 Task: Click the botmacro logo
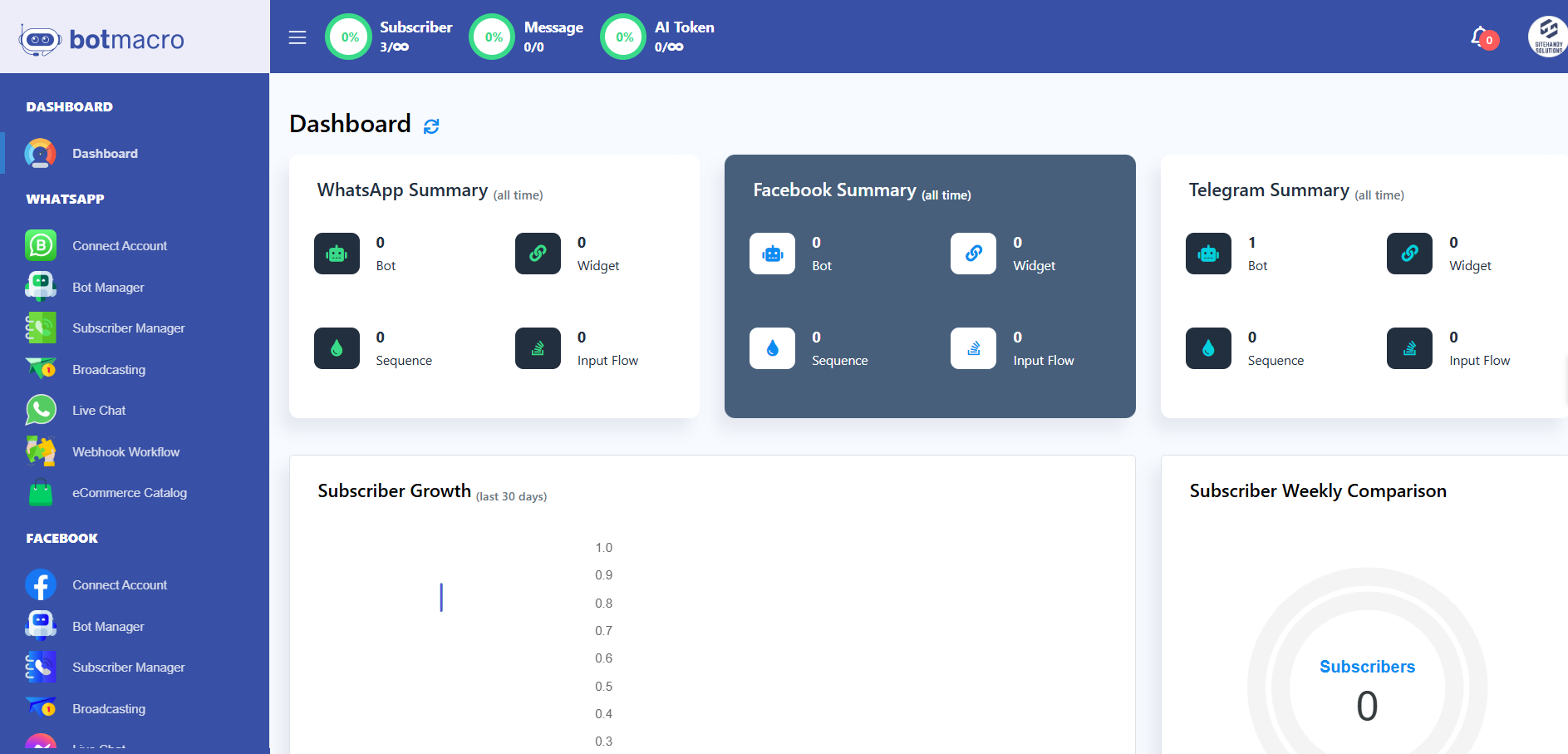102,39
